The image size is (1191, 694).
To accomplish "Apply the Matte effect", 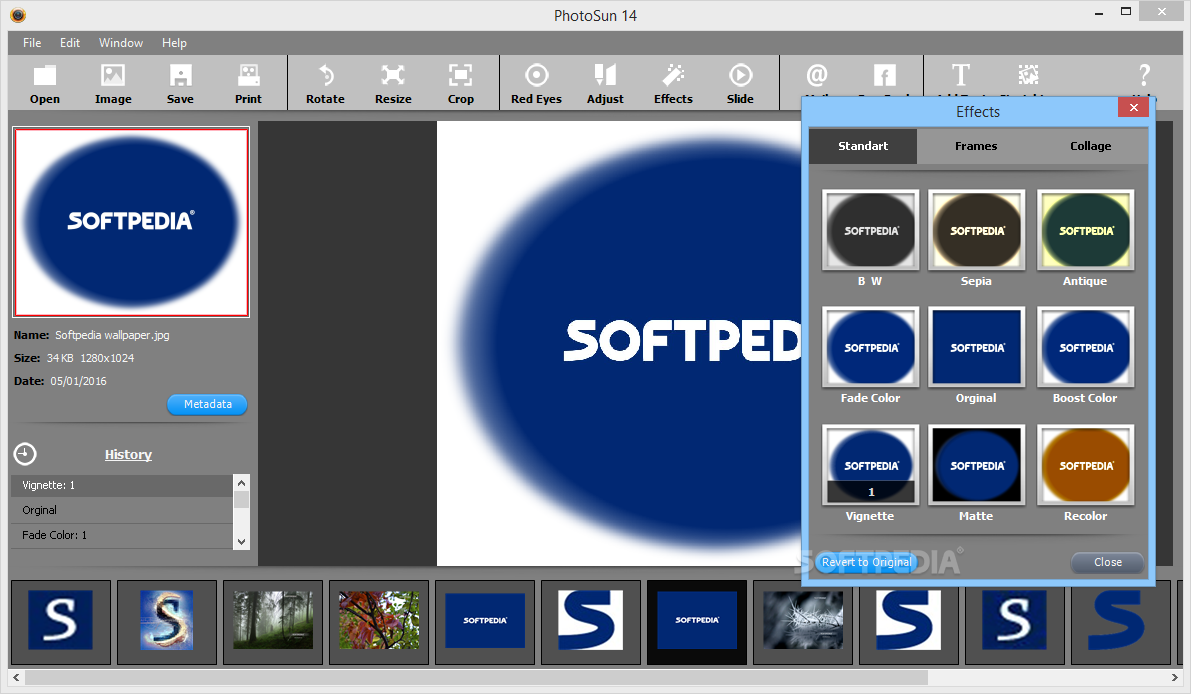I will pyautogui.click(x=977, y=465).
